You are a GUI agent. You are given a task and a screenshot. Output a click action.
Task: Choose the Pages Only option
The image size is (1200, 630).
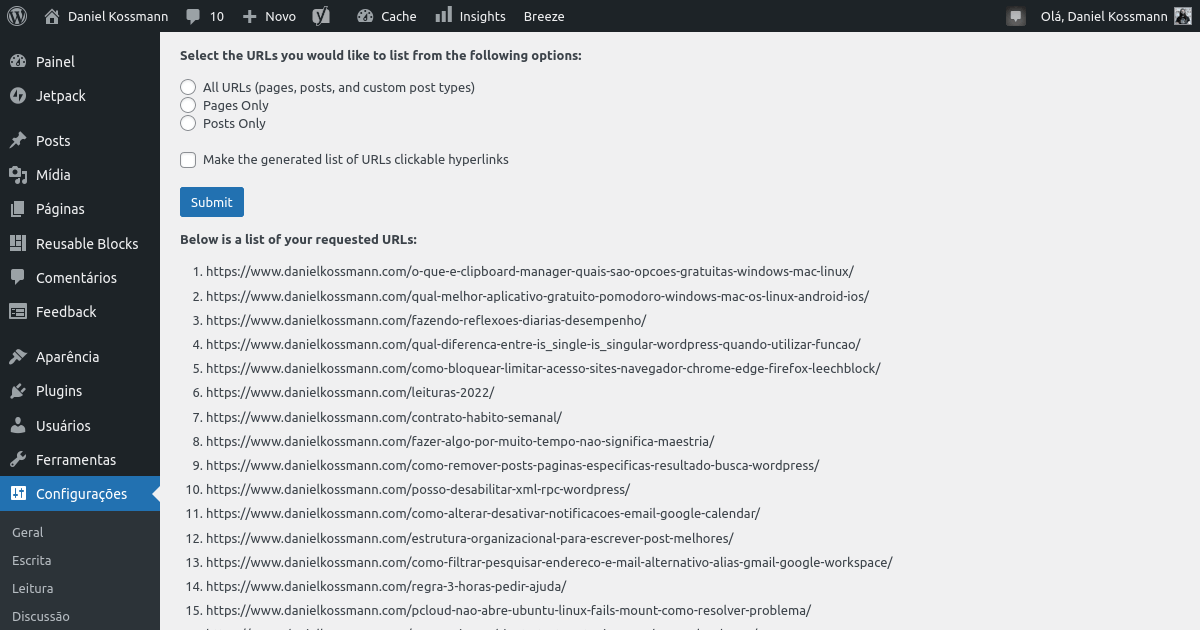(187, 105)
